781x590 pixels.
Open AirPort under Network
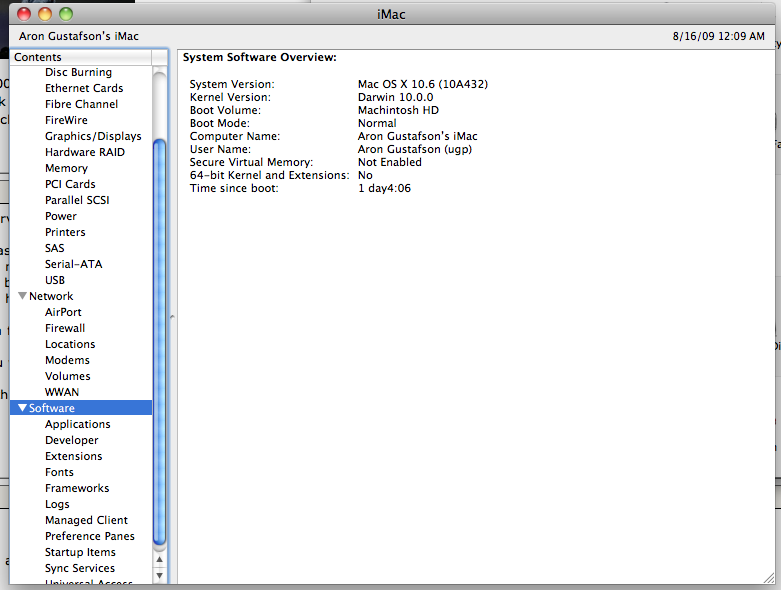tap(63, 312)
